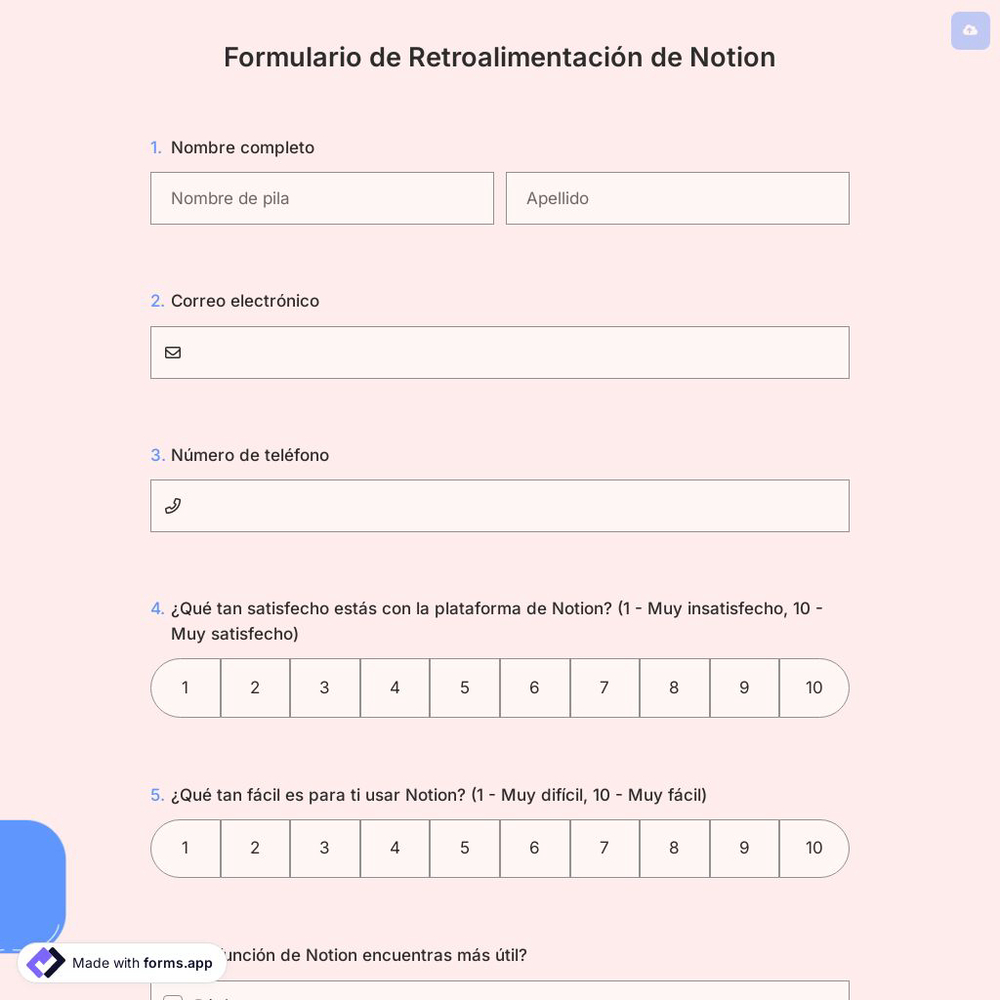The width and height of the screenshot is (1000, 1000).
Task: Select rating 10 for the ease question
Action: click(x=813, y=848)
